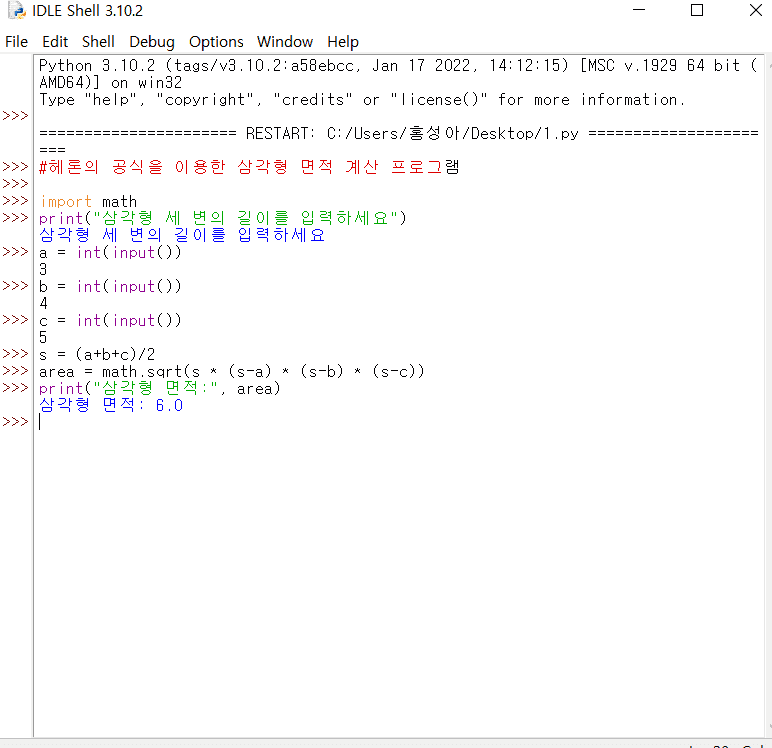
Task: Click the IDLE Python icon in title bar
Action: [17, 10]
